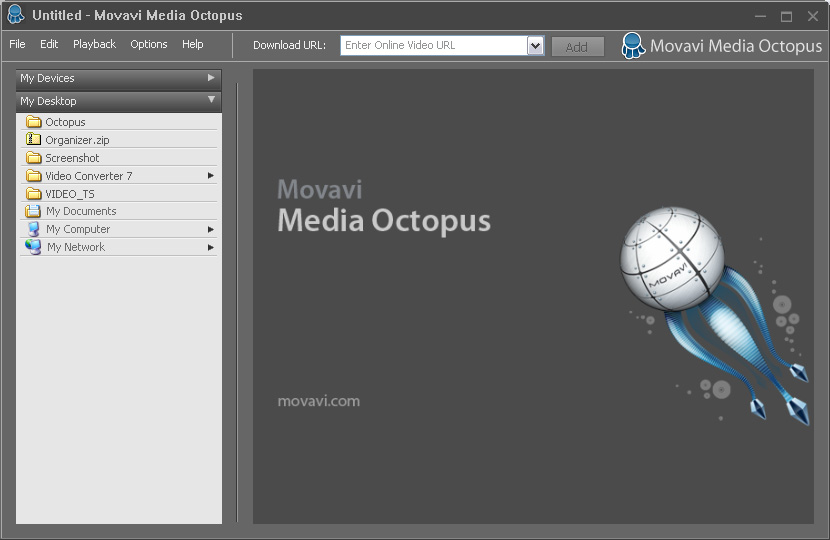
Task: Click the Add button
Action: [x=577, y=47]
